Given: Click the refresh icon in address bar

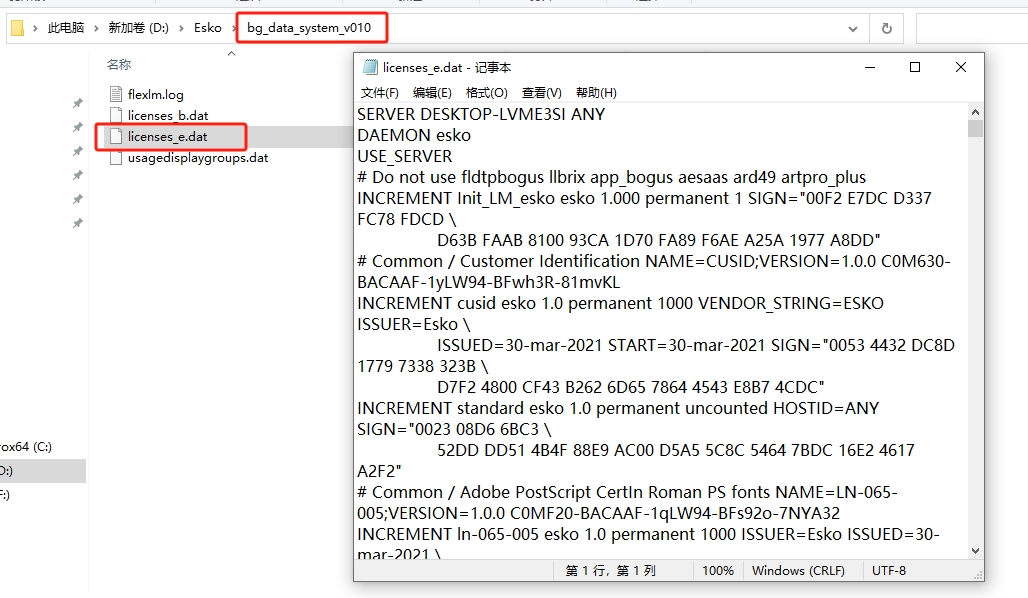Looking at the screenshot, I should point(885,29).
